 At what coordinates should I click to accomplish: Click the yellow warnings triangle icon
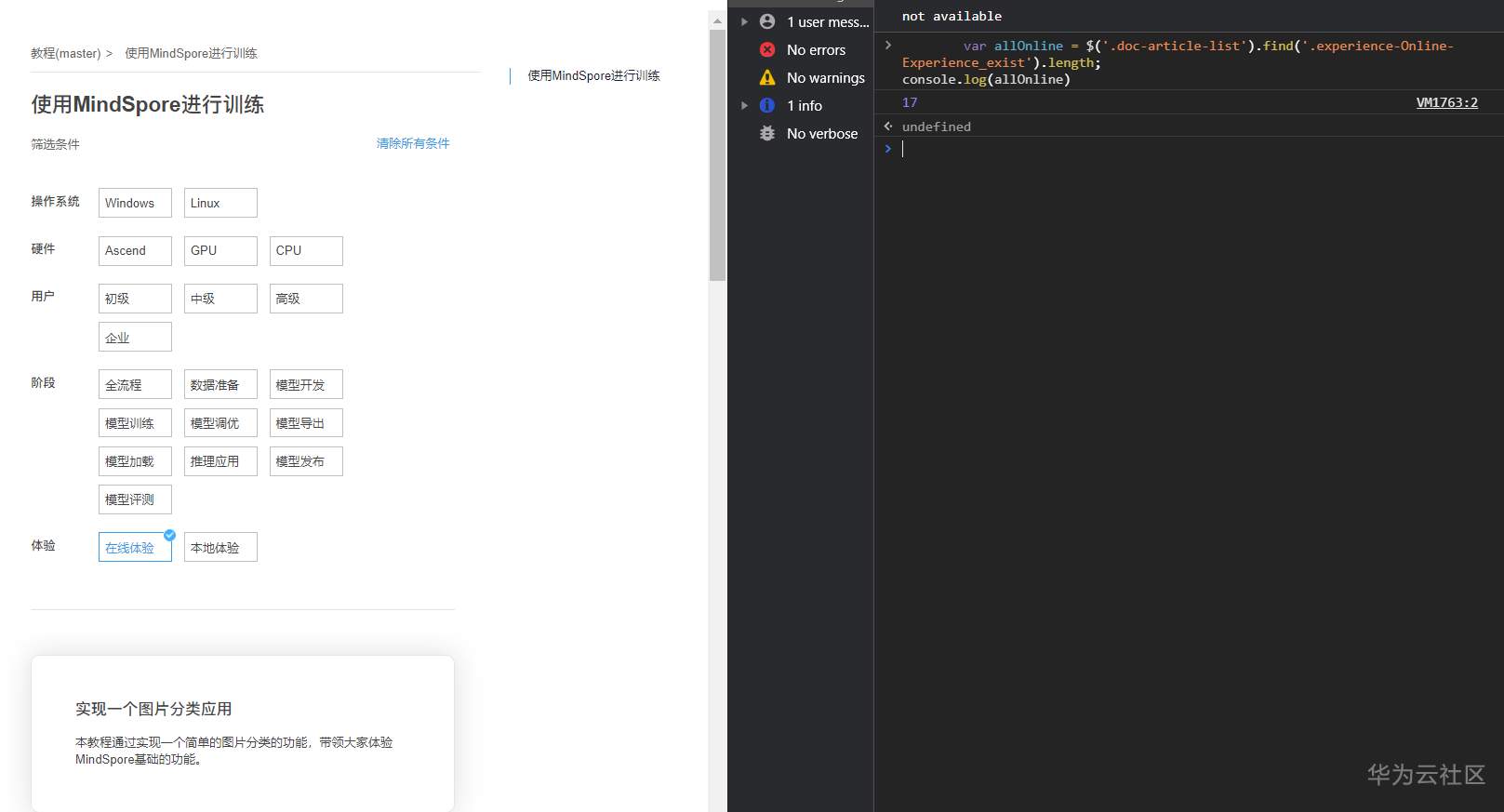pos(767,77)
